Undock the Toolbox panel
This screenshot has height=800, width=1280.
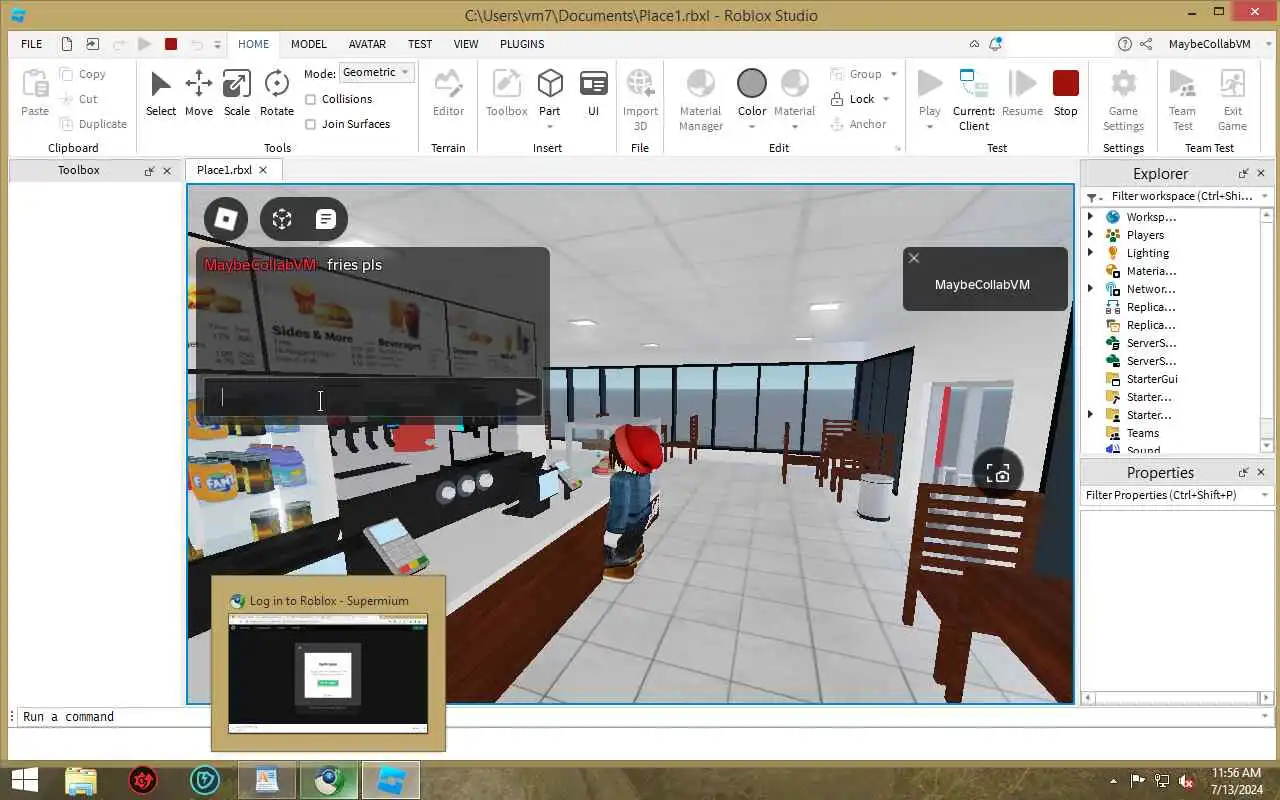(149, 171)
